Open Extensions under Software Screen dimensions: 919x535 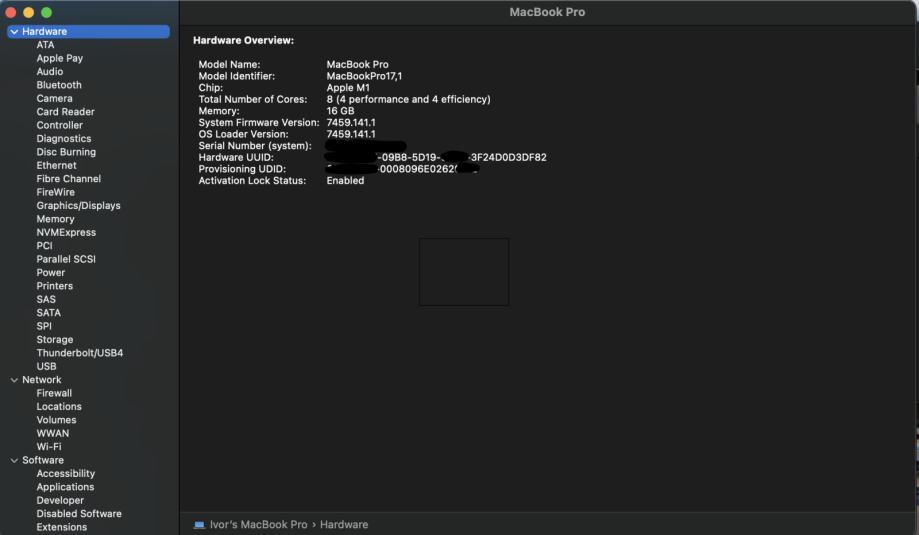coord(62,527)
